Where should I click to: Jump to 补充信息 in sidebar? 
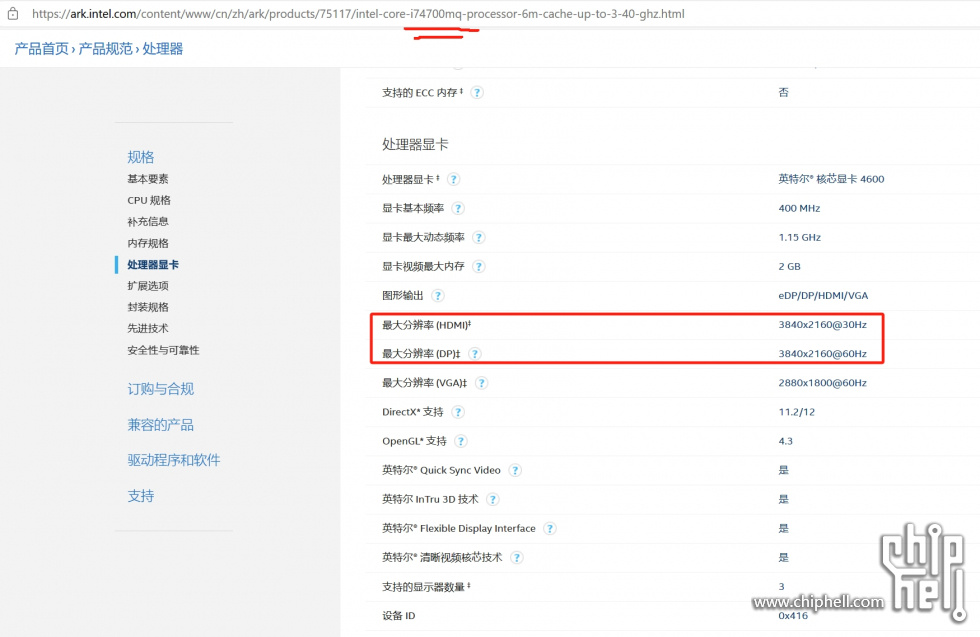(x=148, y=221)
